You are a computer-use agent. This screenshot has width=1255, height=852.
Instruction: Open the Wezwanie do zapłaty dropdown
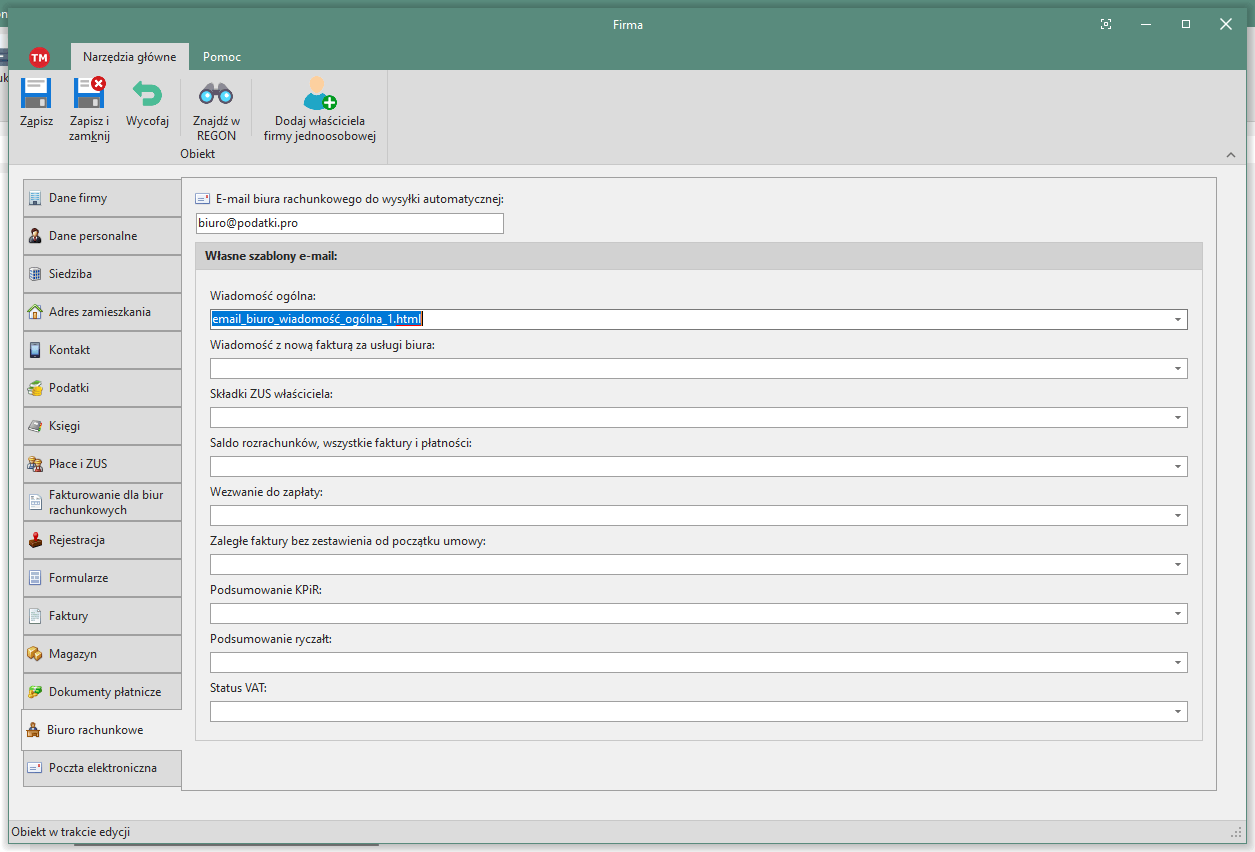point(1178,516)
